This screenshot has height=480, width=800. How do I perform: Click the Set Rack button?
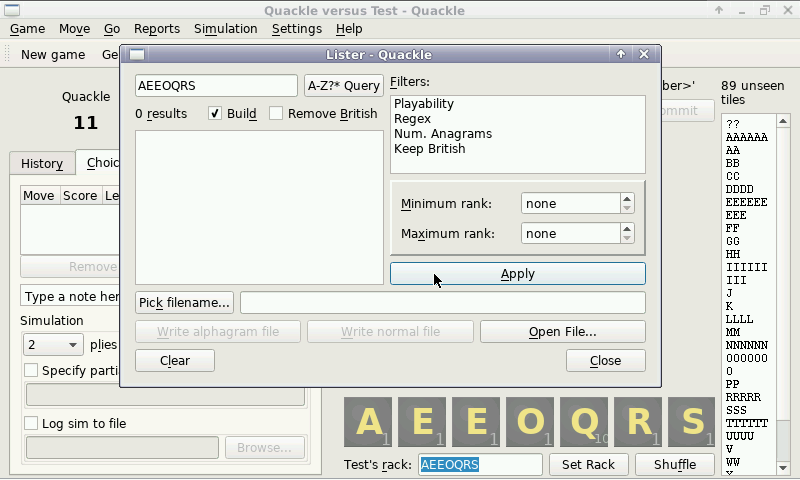pos(588,465)
